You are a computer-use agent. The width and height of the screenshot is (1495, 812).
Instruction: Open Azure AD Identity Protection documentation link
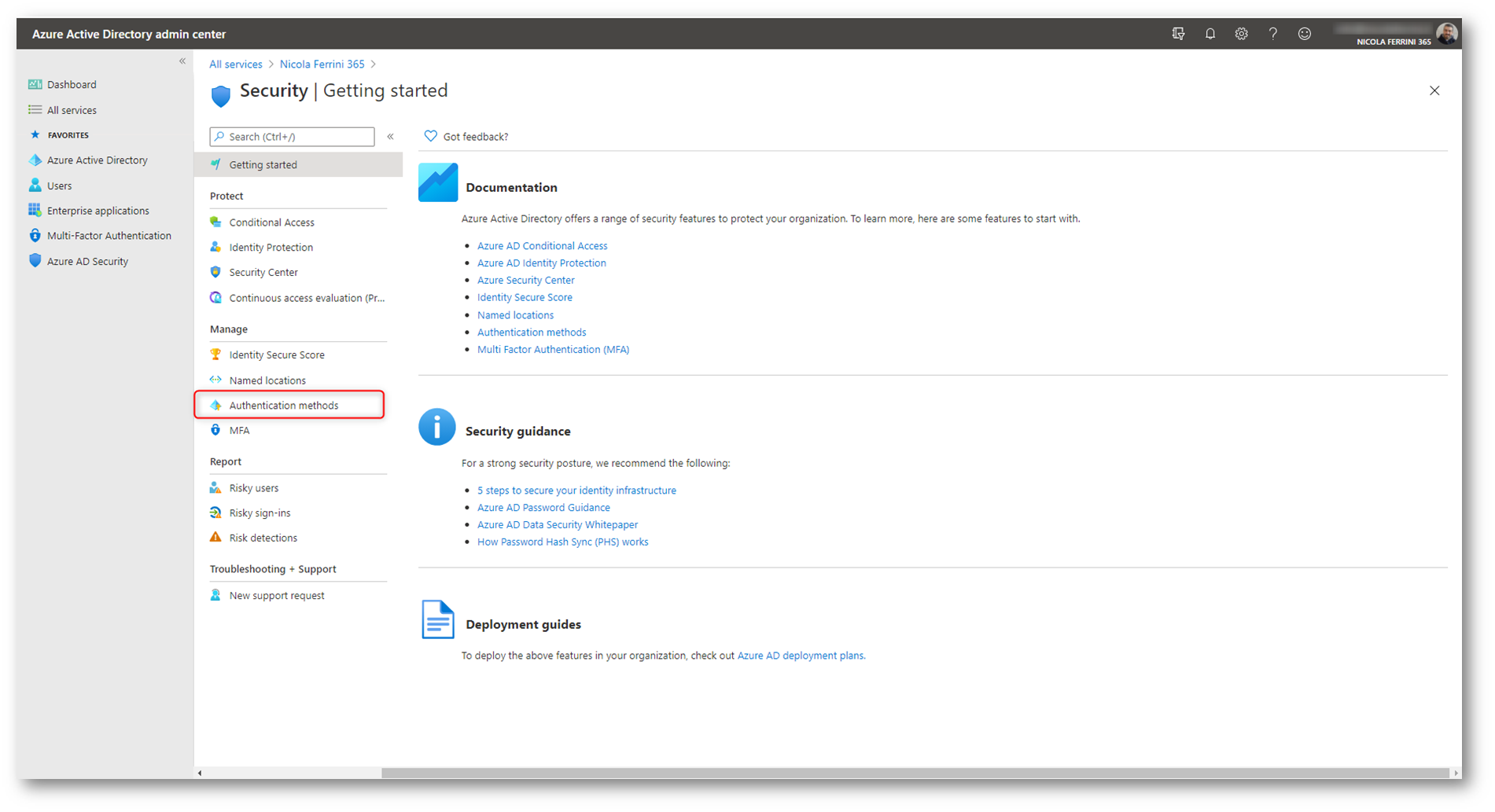tap(542, 263)
